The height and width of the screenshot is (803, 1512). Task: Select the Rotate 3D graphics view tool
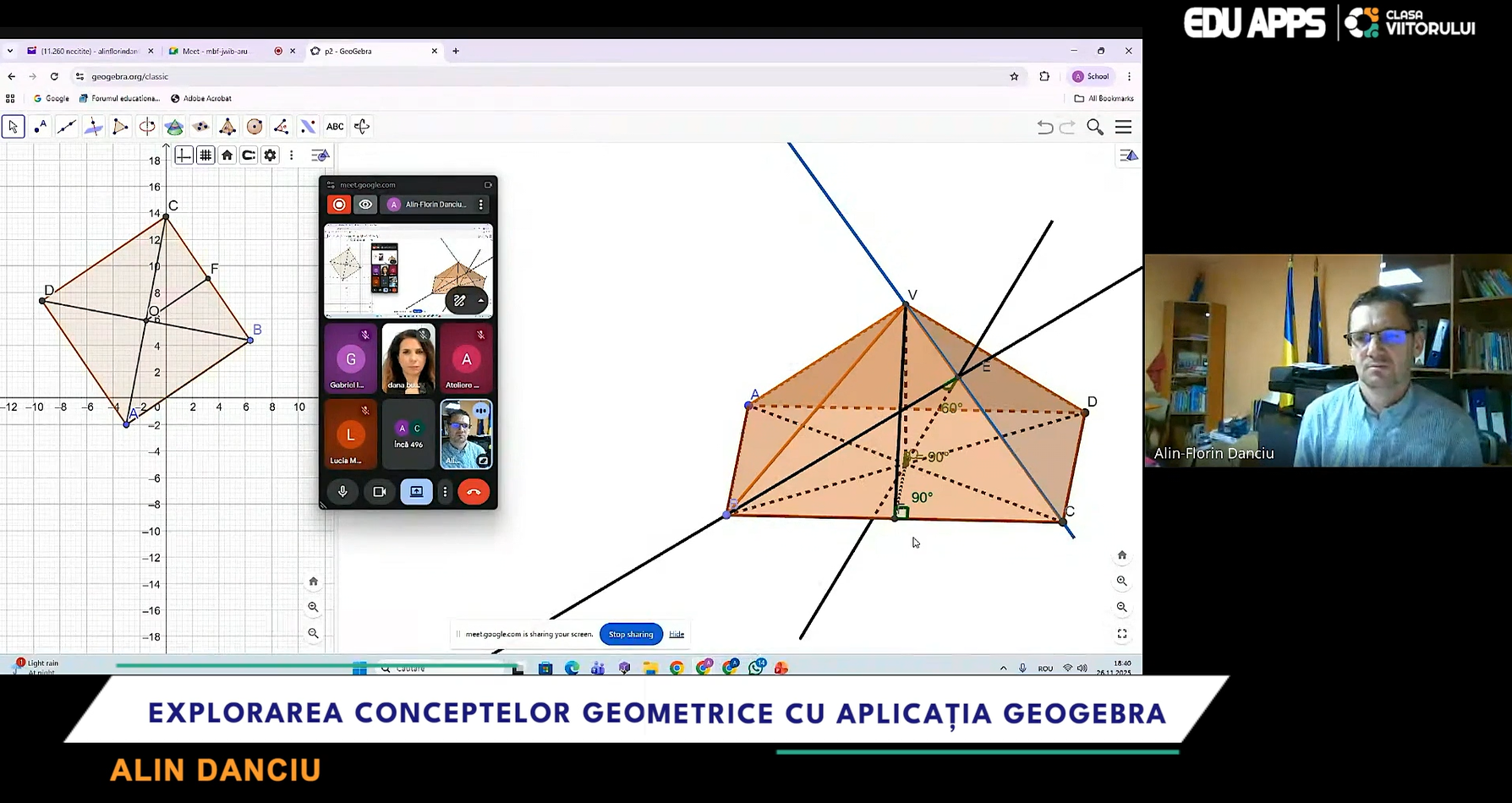[x=362, y=127]
